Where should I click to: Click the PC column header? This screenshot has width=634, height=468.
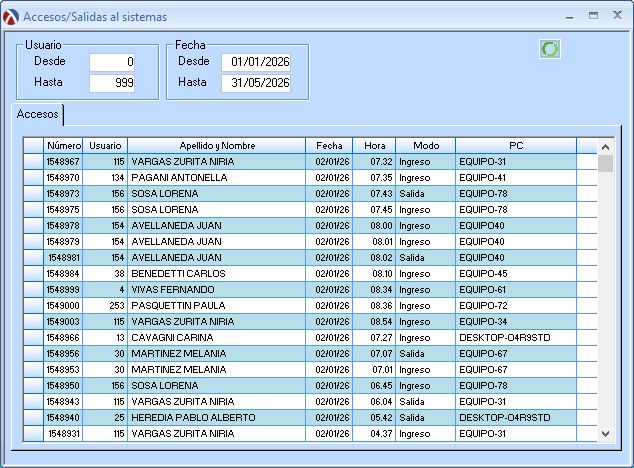pos(516,146)
